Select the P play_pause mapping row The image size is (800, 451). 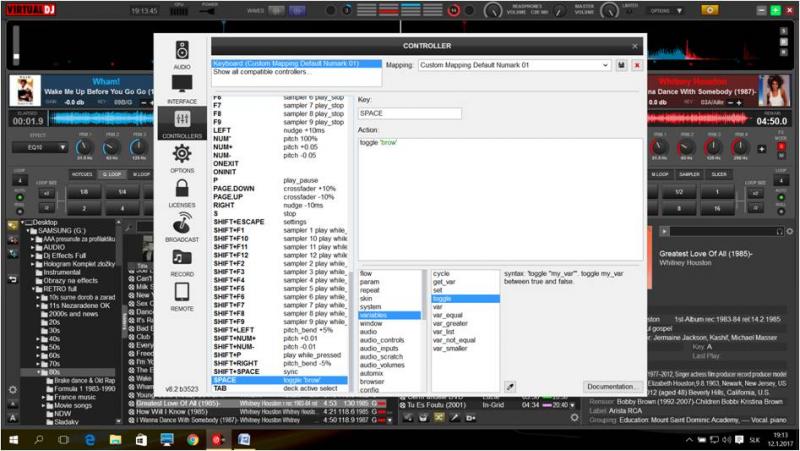[x=280, y=181]
